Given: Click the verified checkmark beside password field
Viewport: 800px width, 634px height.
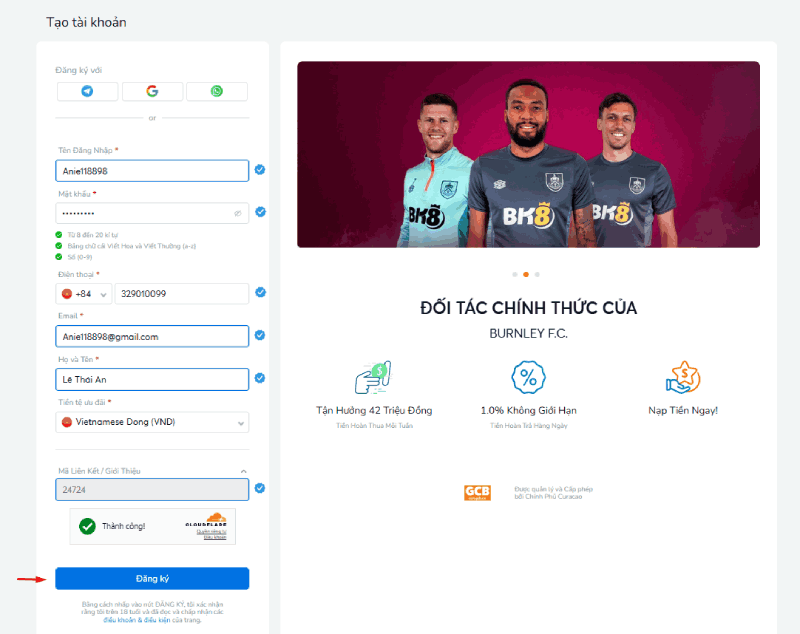Looking at the screenshot, I should pos(260,212).
